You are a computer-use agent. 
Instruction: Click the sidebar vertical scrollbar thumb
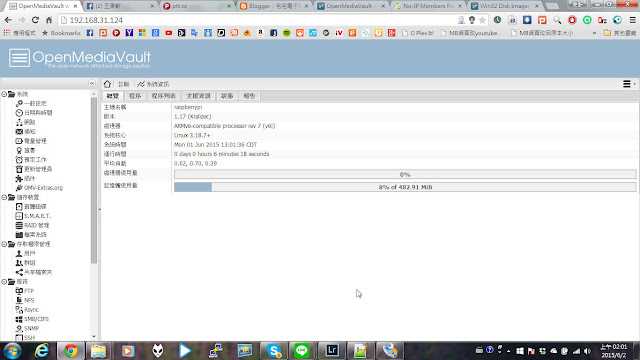[x=94, y=180]
